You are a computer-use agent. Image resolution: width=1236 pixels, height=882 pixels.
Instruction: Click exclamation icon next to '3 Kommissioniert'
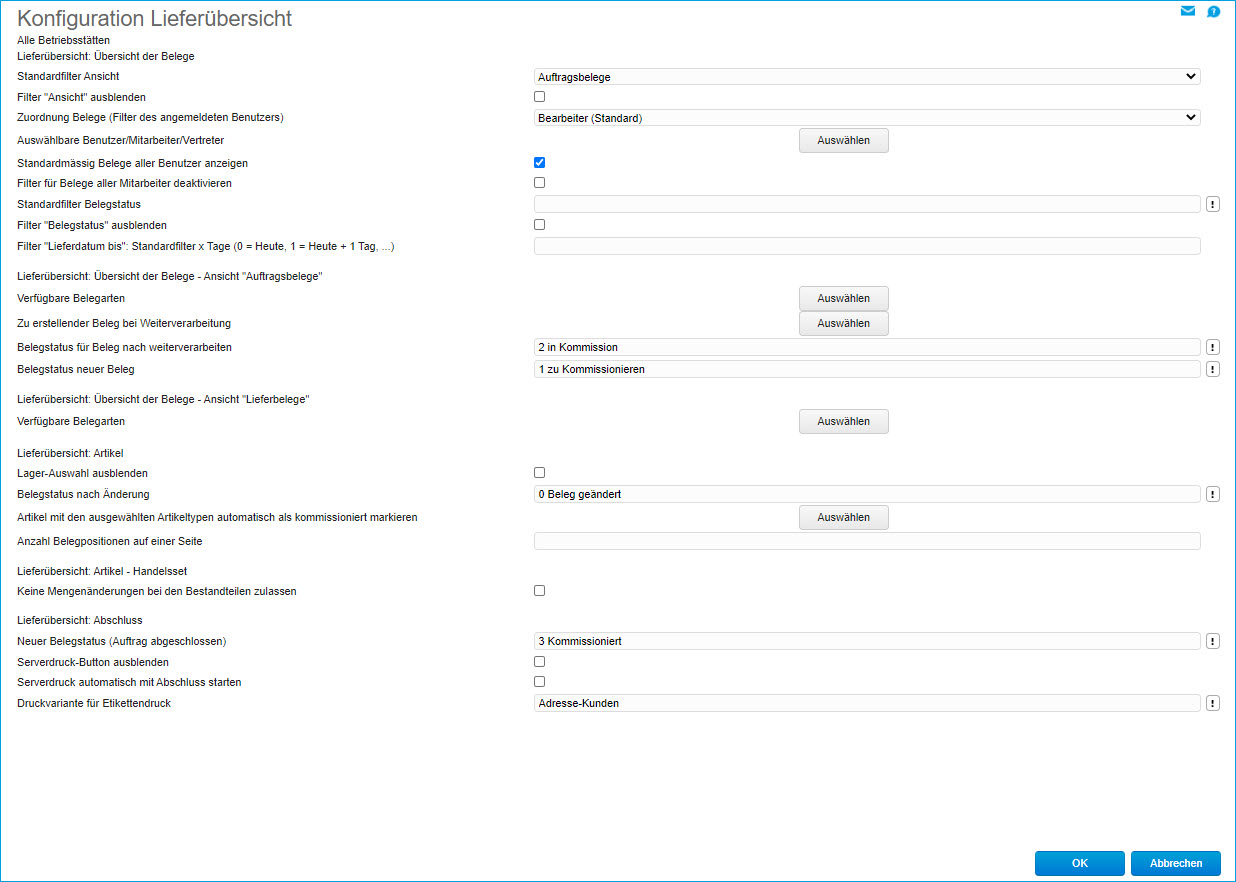pos(1212,641)
